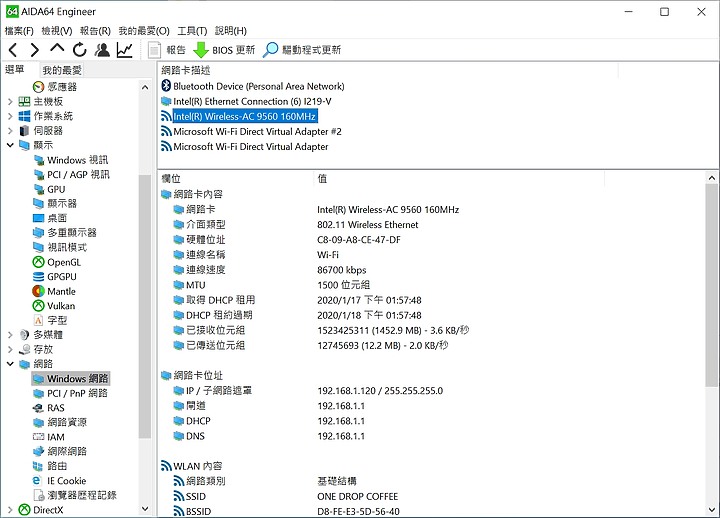Viewport: 720px width, 518px height.
Task: Click the sidebar tree scroll down arrow
Action: click(x=145, y=509)
